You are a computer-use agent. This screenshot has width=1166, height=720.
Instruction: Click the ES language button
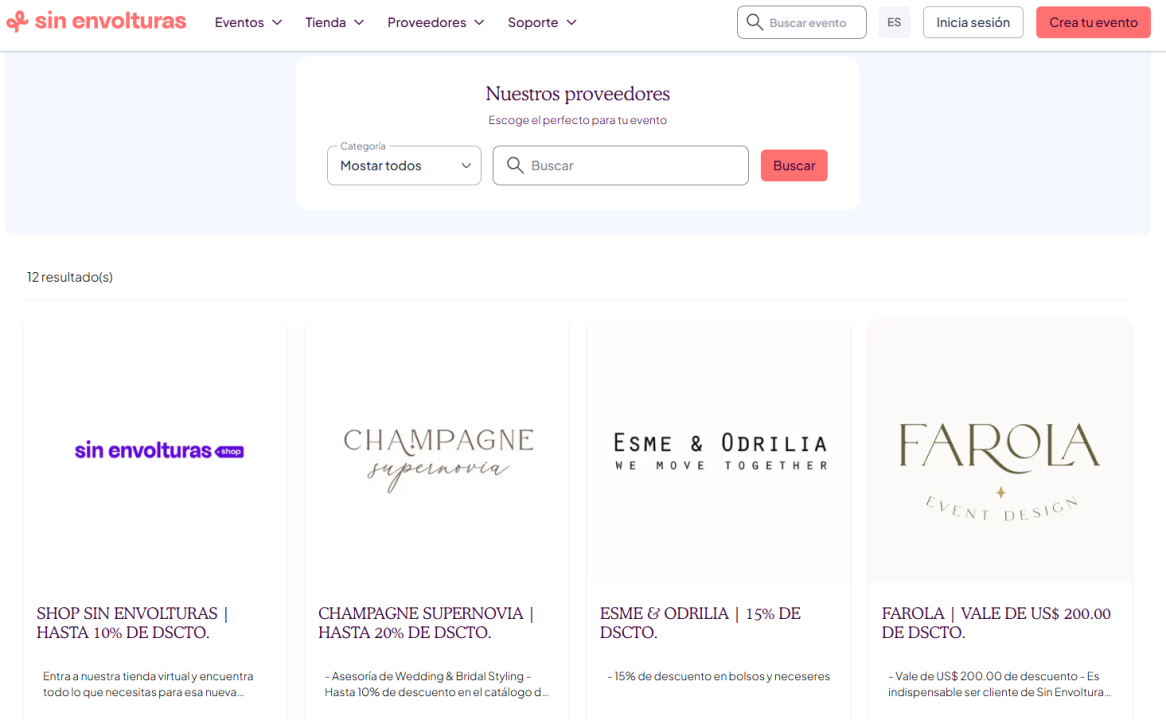point(894,22)
